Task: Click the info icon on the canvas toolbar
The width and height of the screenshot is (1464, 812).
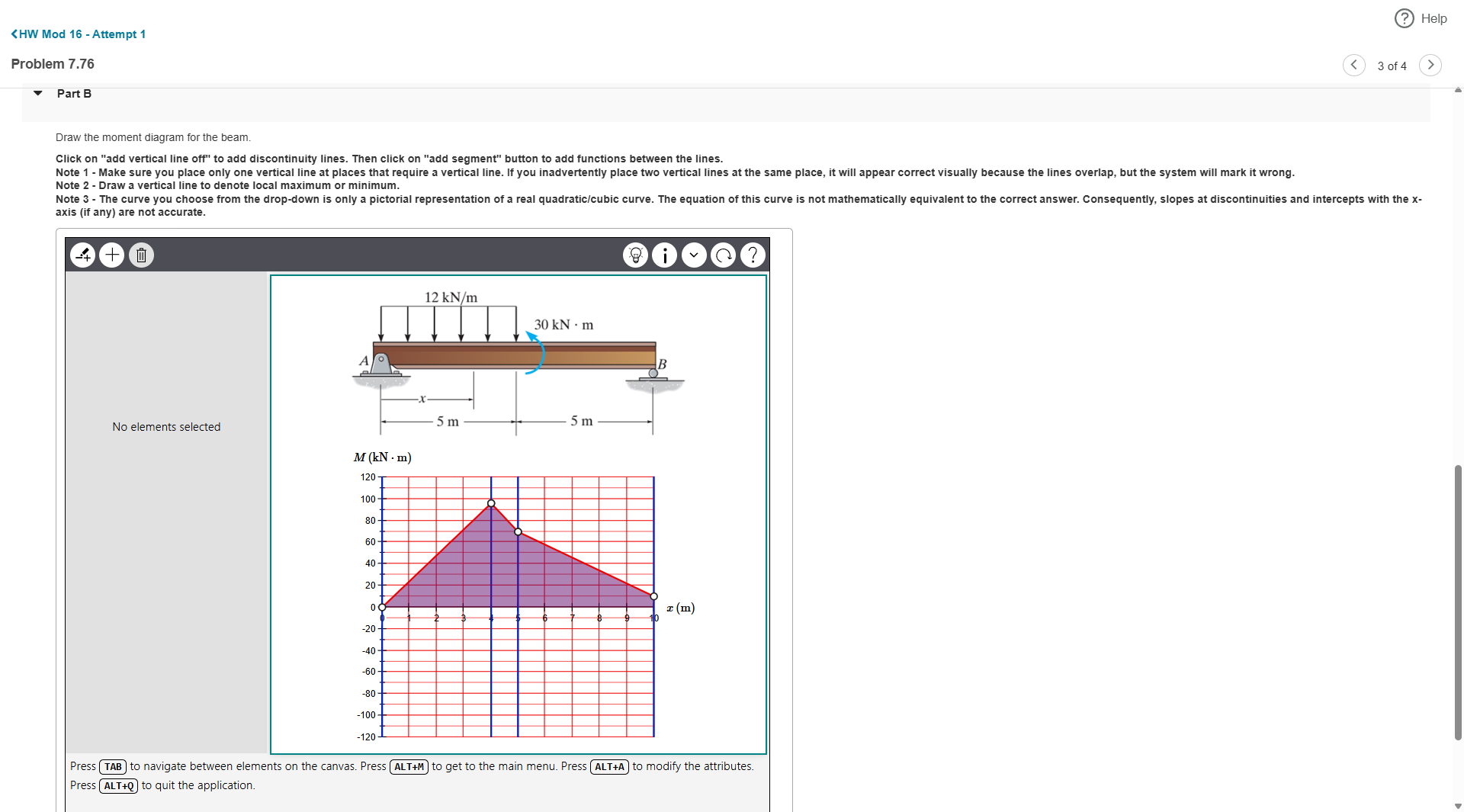Action: click(664, 255)
